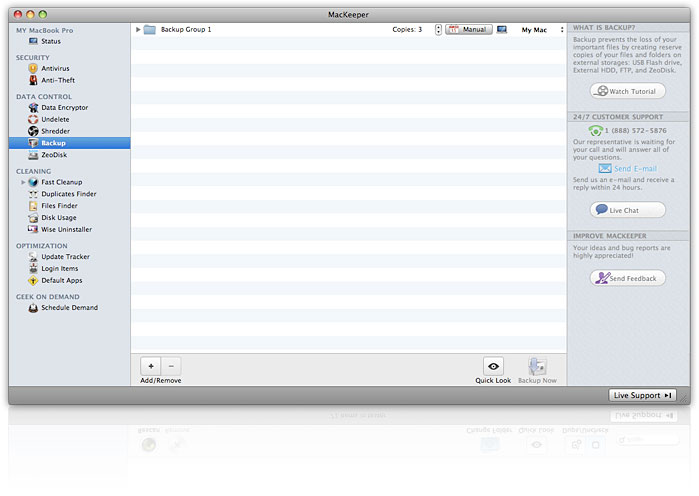Click the Send Feedback button
Screen dimensions: 699x496
628,278
